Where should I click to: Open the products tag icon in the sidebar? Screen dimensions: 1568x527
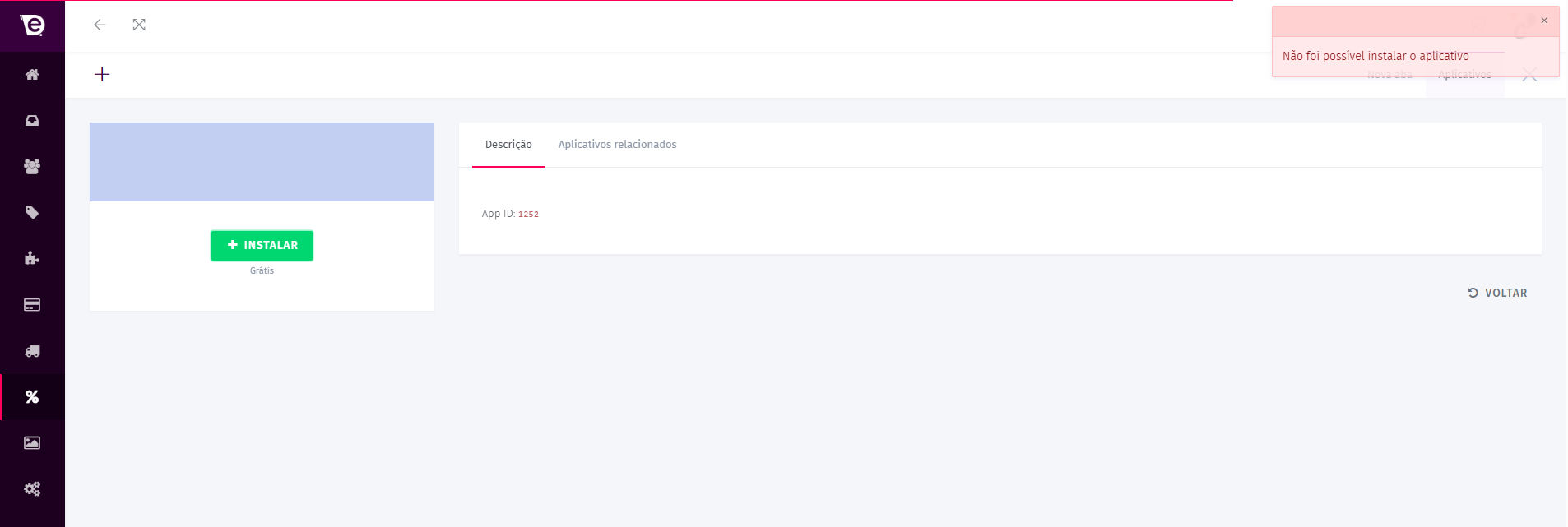click(32, 213)
